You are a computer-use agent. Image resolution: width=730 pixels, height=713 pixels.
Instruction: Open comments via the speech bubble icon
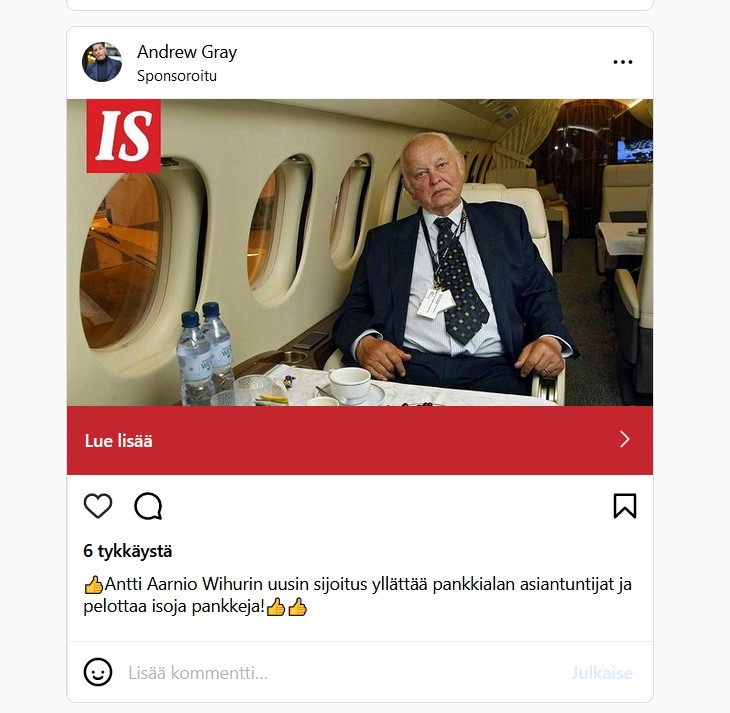point(148,506)
